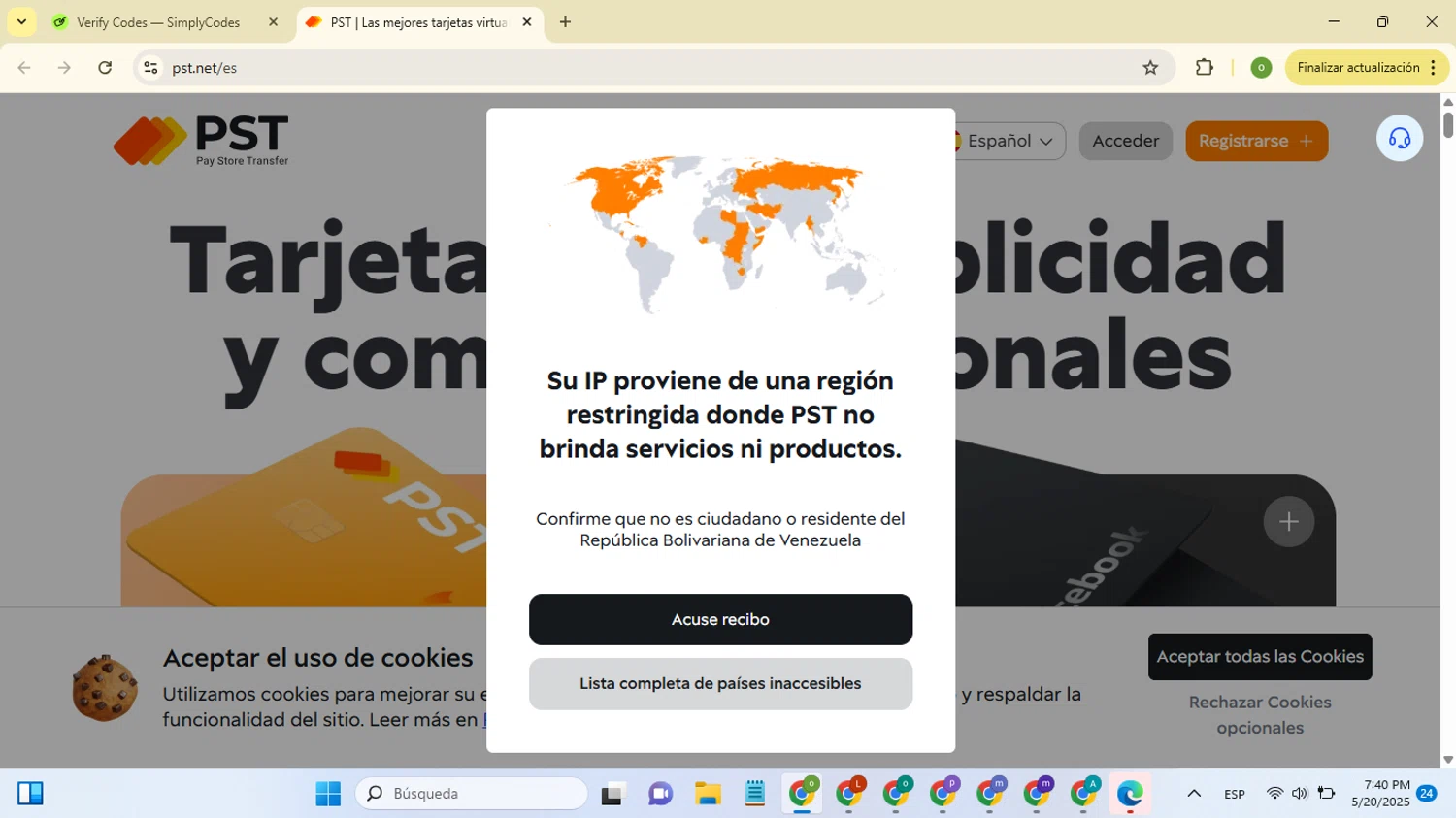1456x818 pixels.
Task: Go back to the previous page
Action: [x=24, y=68]
